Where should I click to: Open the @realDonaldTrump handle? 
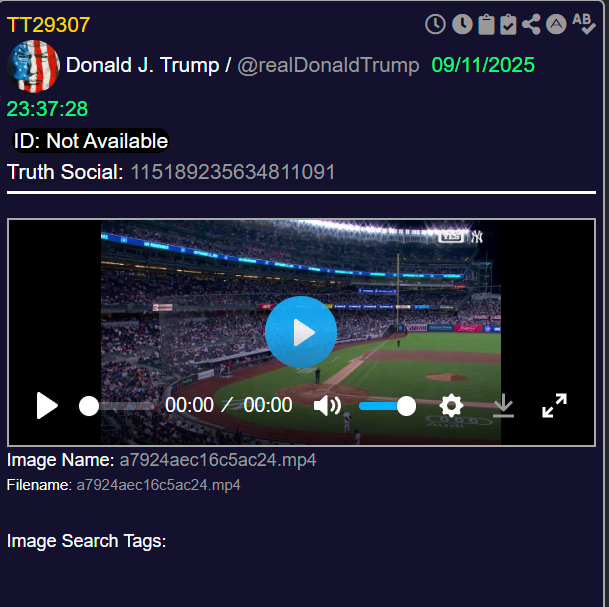point(328,65)
